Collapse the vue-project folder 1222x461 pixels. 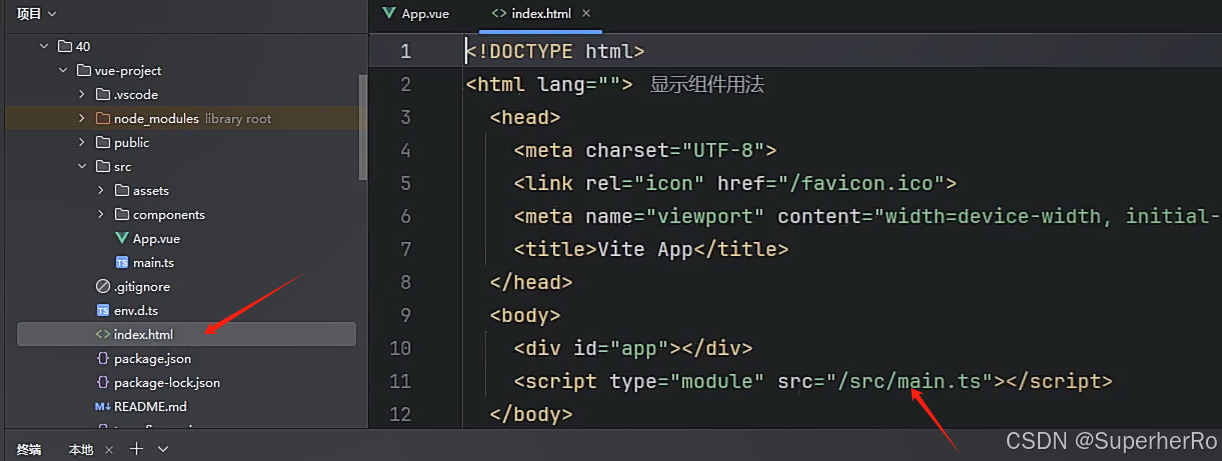pyautogui.click(x=63, y=70)
